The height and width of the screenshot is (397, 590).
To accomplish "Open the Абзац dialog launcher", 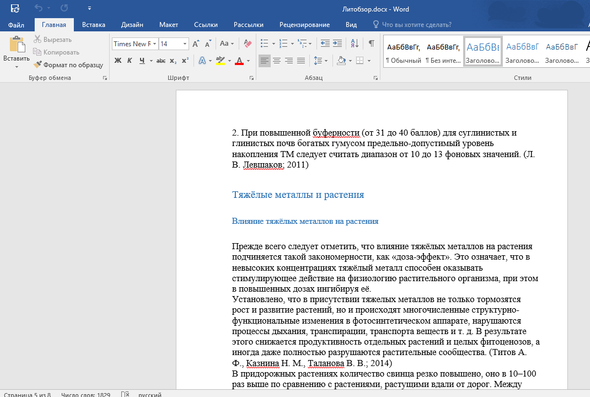I will (376, 78).
